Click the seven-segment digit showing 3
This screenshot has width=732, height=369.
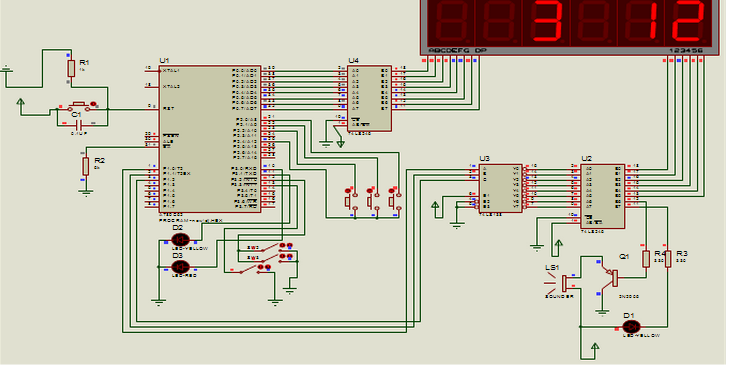546,21
